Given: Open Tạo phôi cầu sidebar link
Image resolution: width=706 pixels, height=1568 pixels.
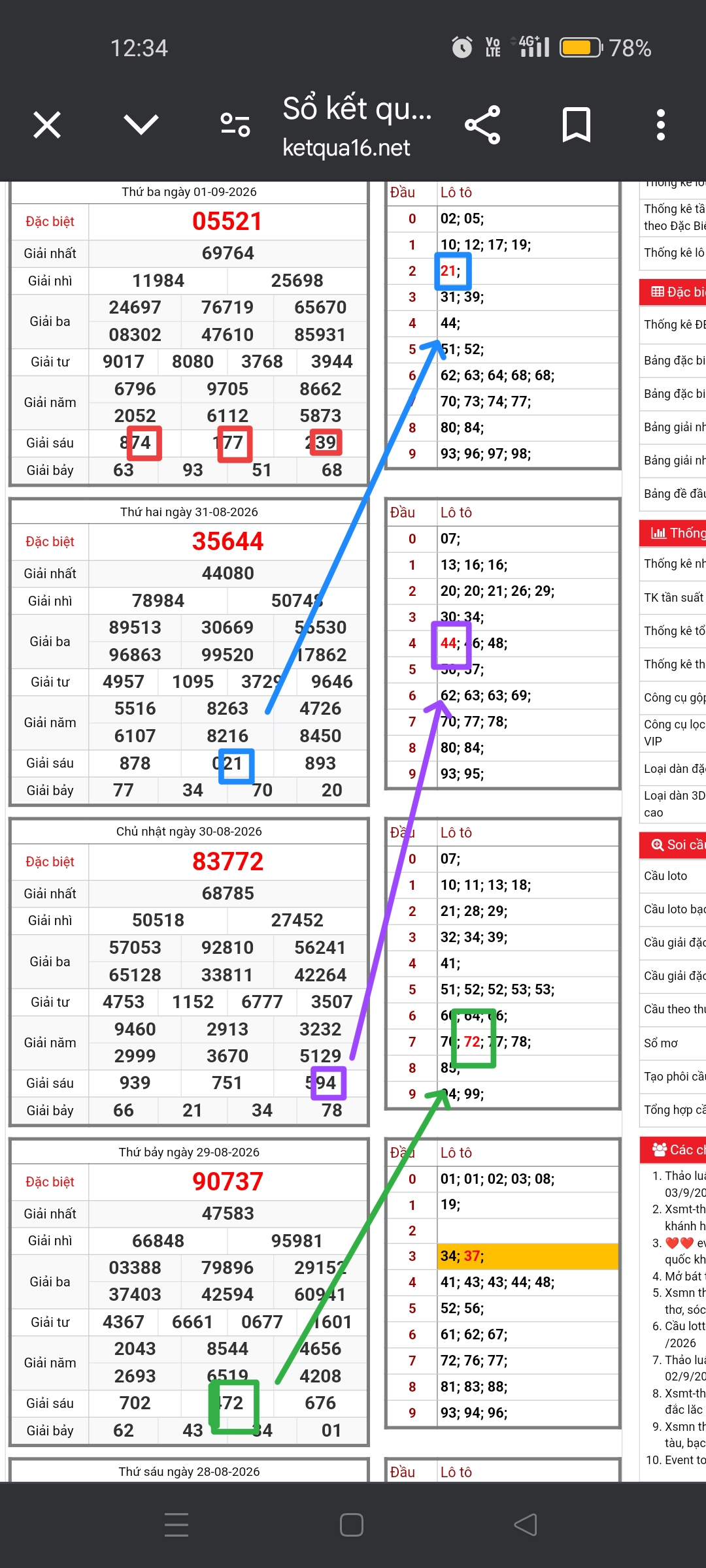Looking at the screenshot, I should click(x=675, y=1076).
